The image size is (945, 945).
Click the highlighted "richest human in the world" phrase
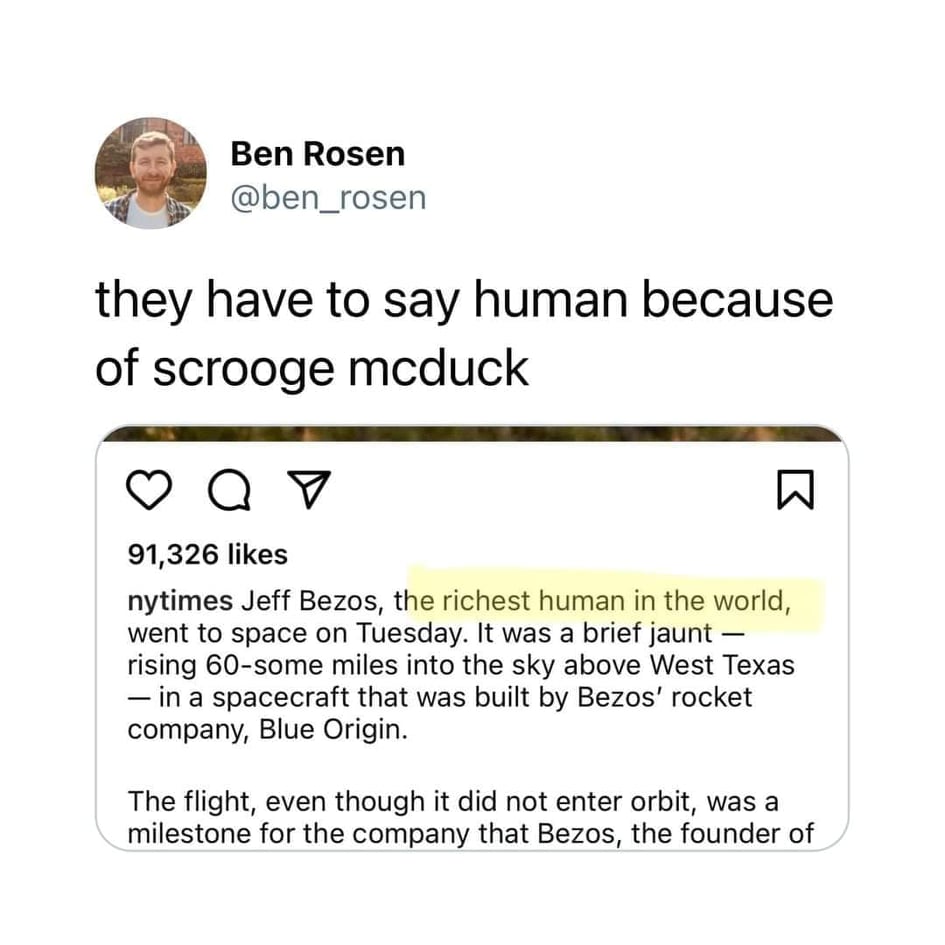click(x=617, y=602)
